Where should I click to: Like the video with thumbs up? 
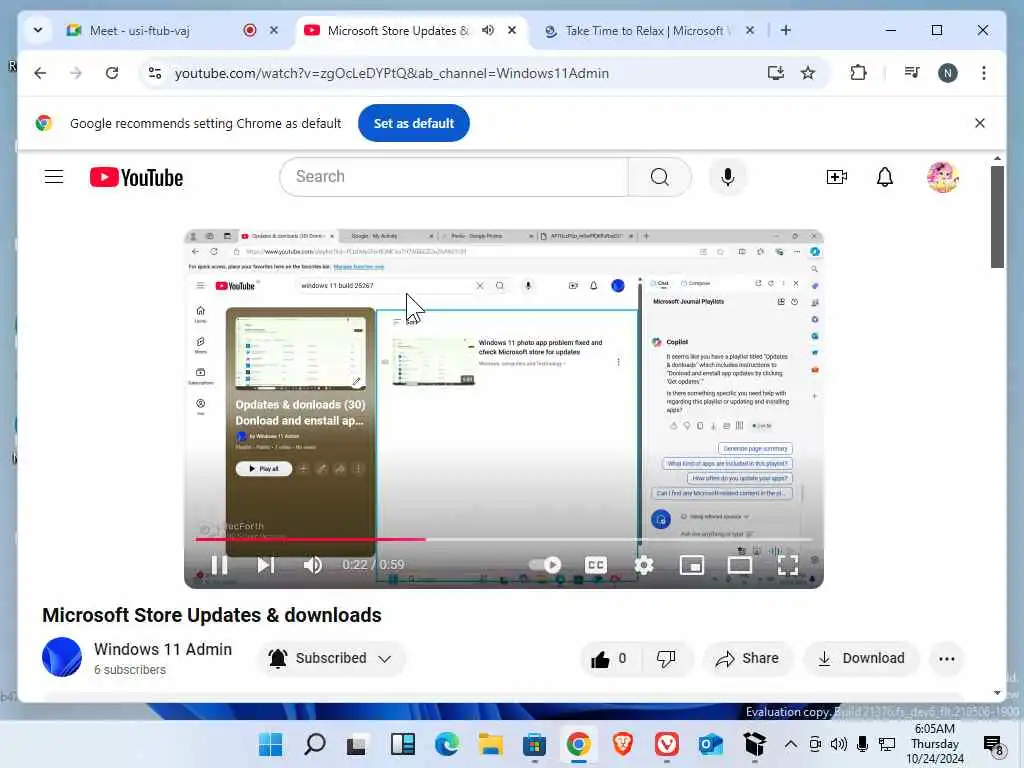[609, 658]
